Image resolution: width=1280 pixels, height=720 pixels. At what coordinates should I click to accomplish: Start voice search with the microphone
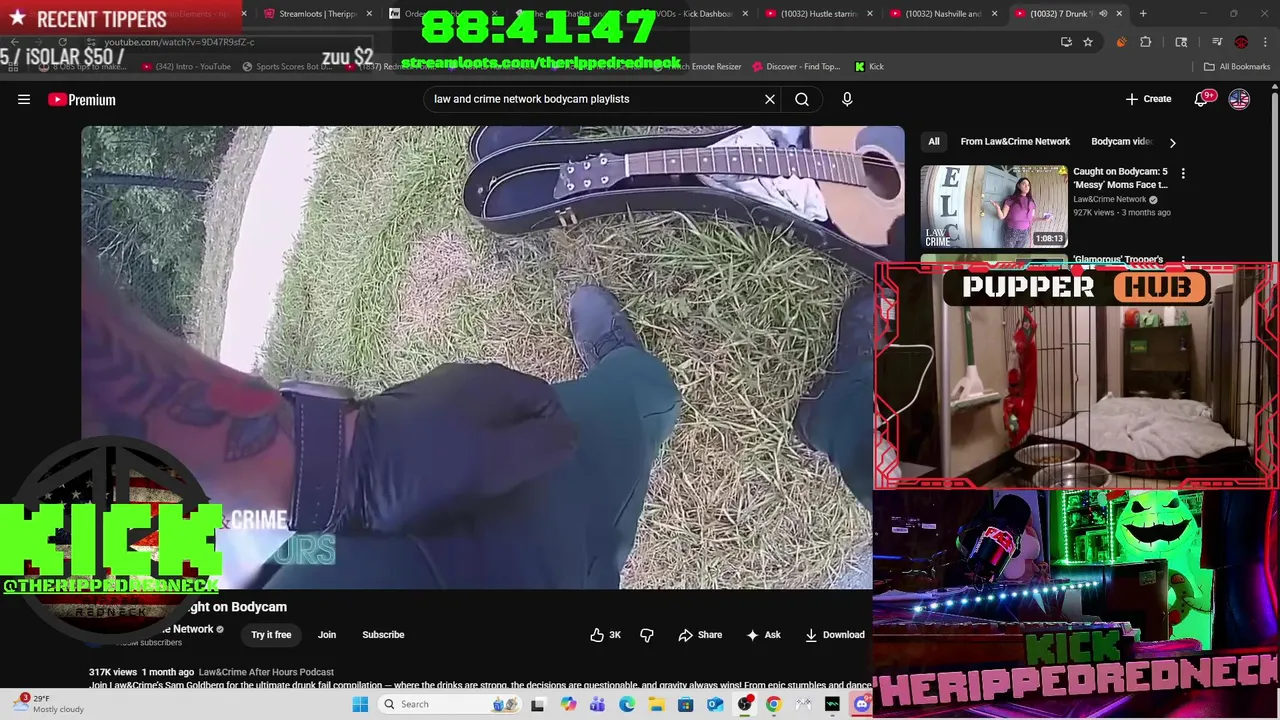click(x=847, y=99)
